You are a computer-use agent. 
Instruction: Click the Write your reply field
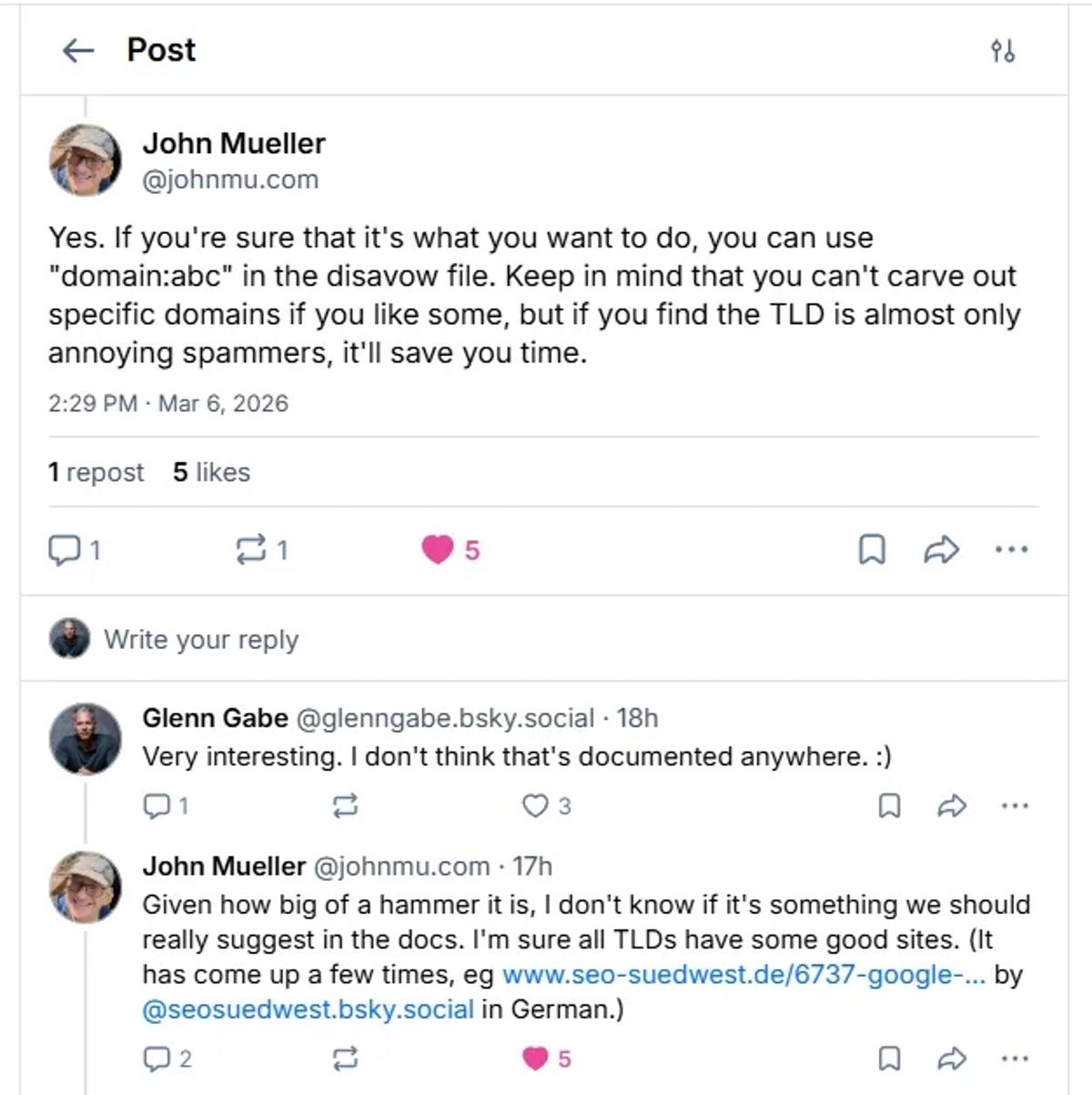pos(201,639)
